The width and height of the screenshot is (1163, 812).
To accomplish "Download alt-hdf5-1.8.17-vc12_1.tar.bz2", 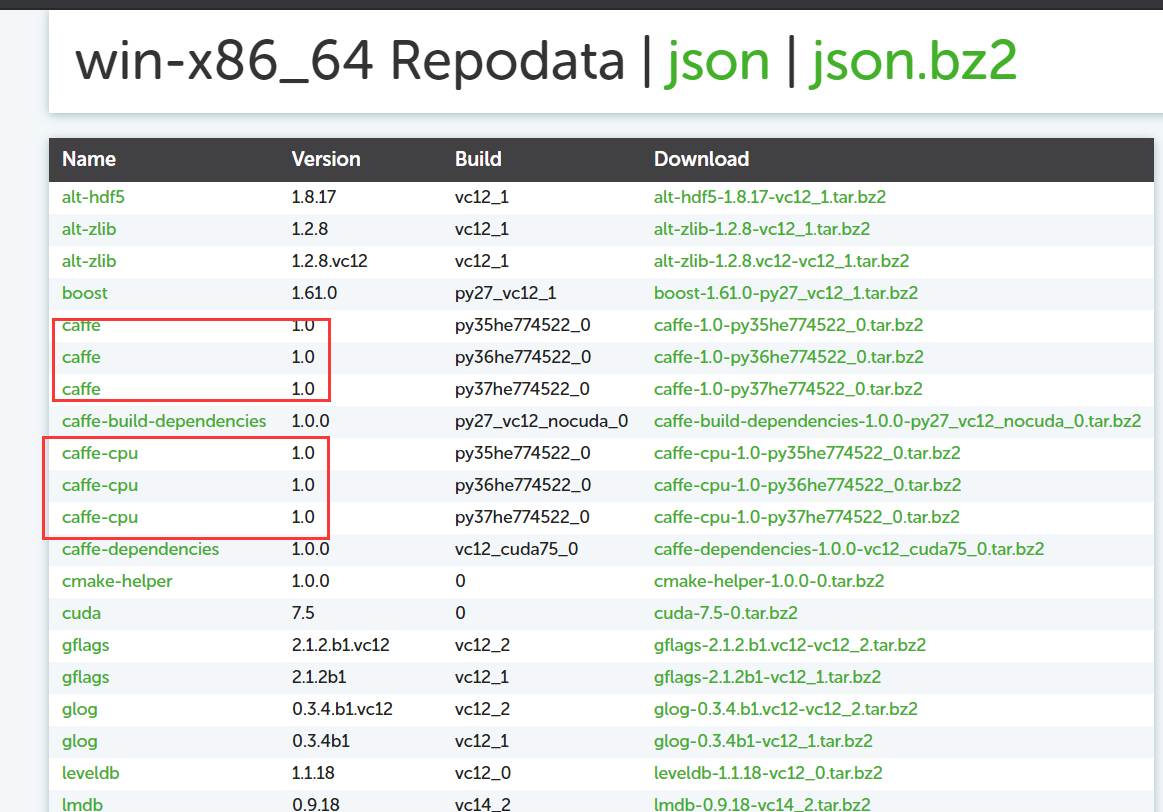I will [770, 197].
